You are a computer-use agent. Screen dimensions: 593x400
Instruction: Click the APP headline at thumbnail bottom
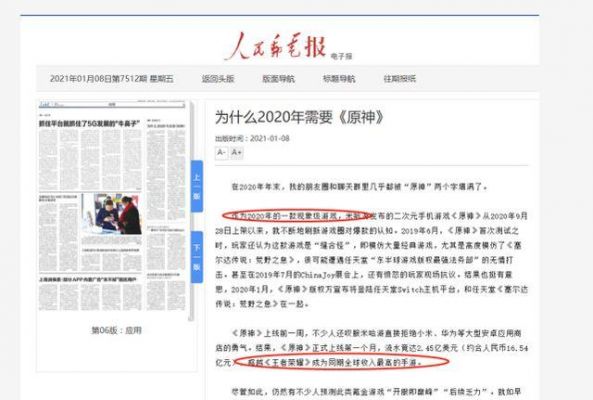coord(88,279)
